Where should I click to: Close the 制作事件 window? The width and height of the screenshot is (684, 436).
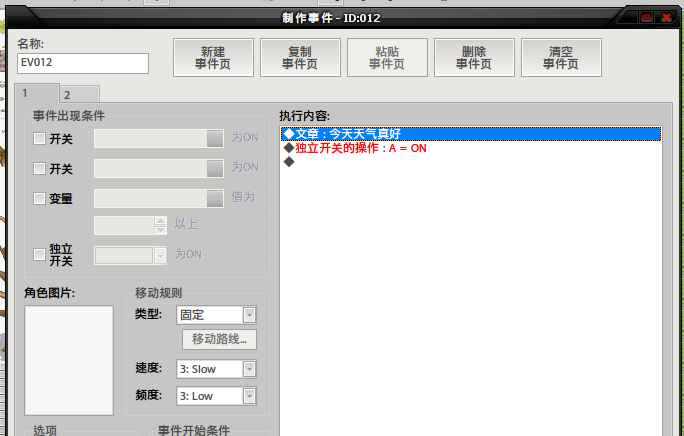666,17
